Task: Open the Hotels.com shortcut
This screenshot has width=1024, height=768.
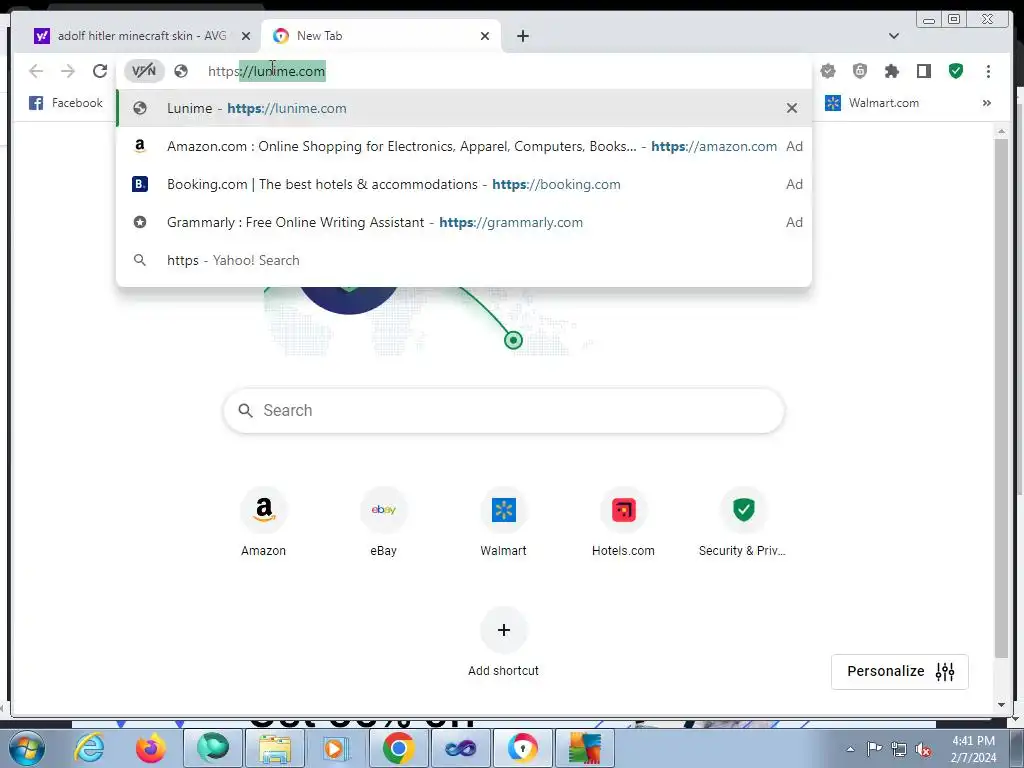Action: (x=623, y=522)
